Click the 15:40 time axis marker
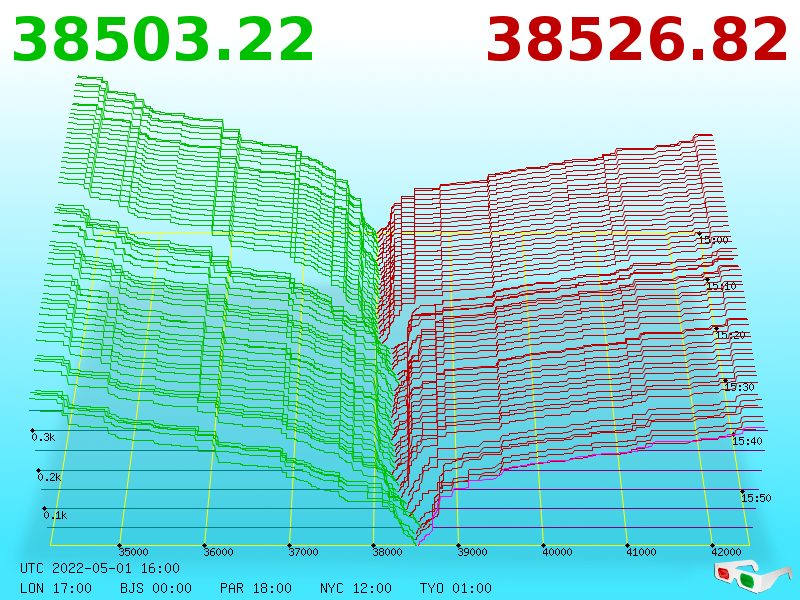 [x=747, y=441]
